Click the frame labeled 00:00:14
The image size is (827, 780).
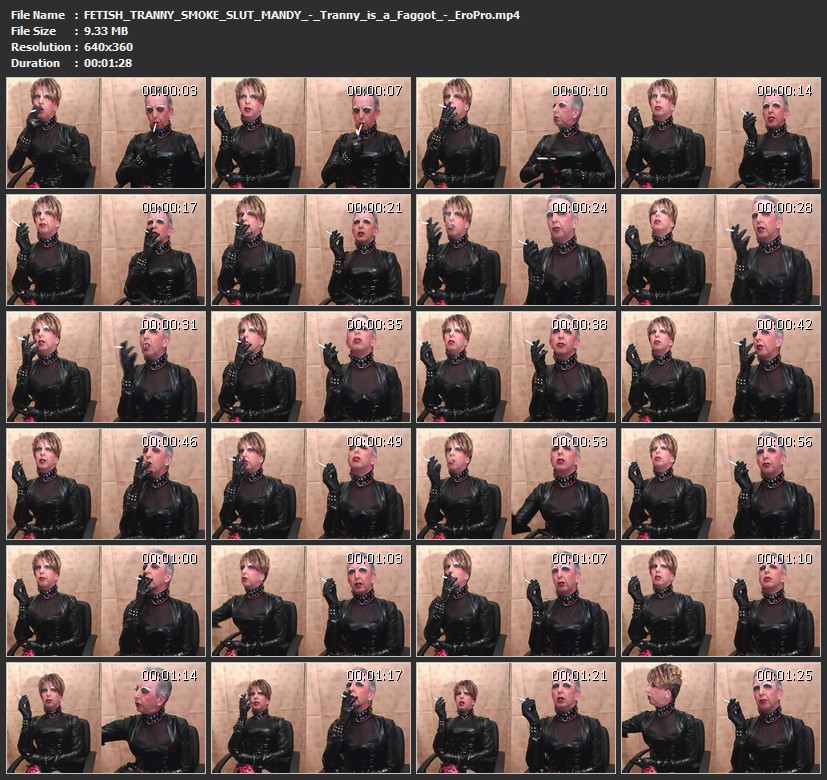720,133
